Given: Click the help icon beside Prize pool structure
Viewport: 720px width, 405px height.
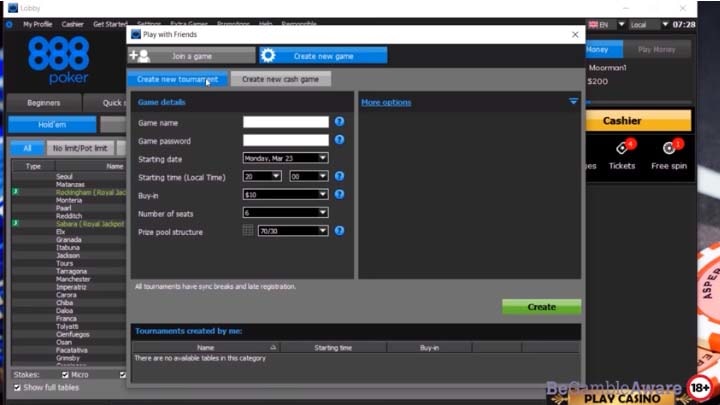Looking at the screenshot, I should (339, 231).
